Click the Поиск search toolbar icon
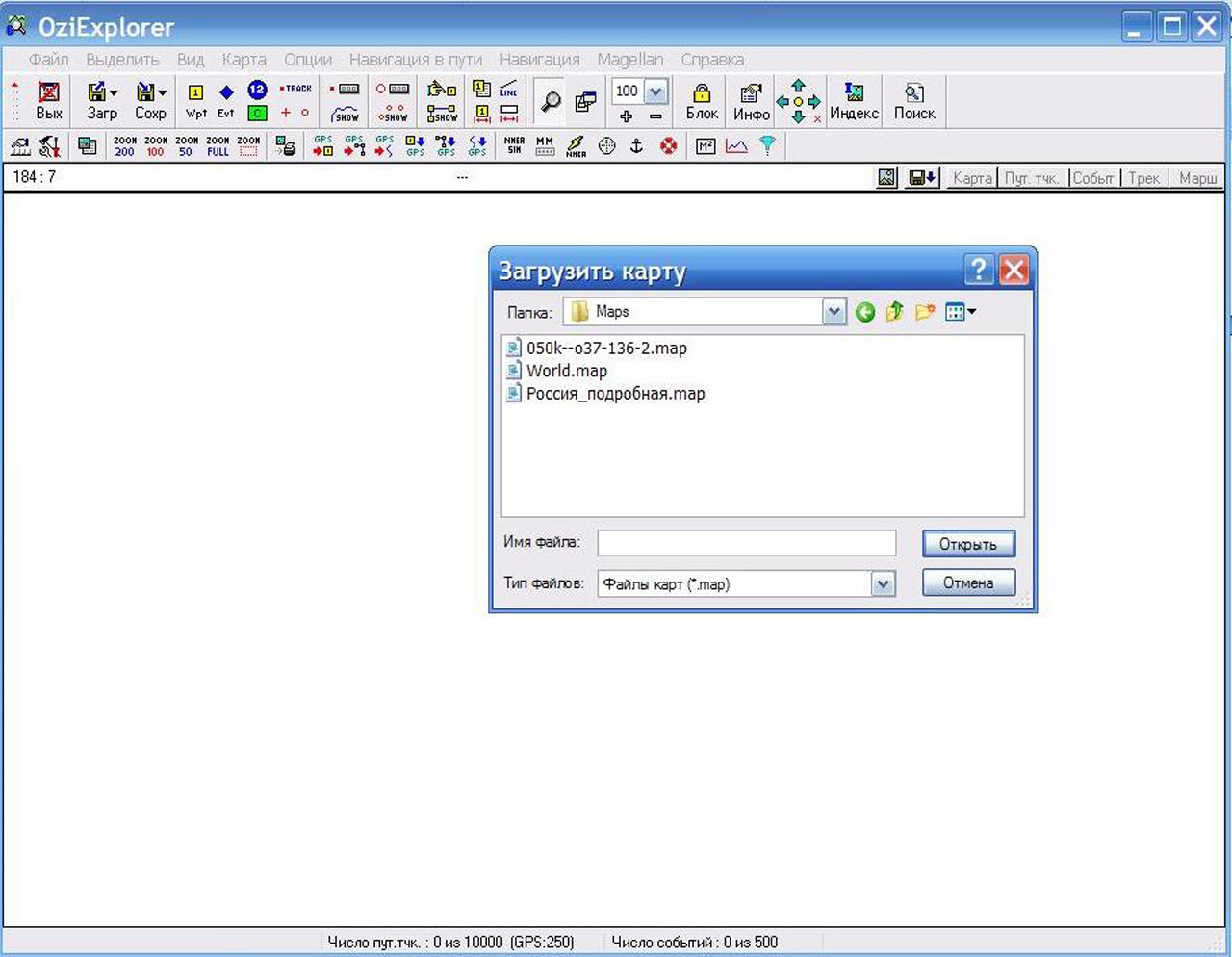1232x957 pixels. point(914,101)
